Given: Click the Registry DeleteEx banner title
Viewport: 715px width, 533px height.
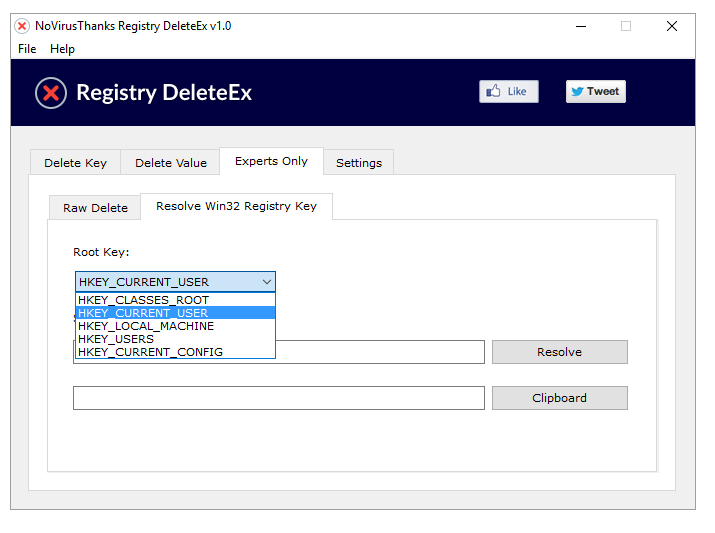Looking at the screenshot, I should click(x=164, y=93).
